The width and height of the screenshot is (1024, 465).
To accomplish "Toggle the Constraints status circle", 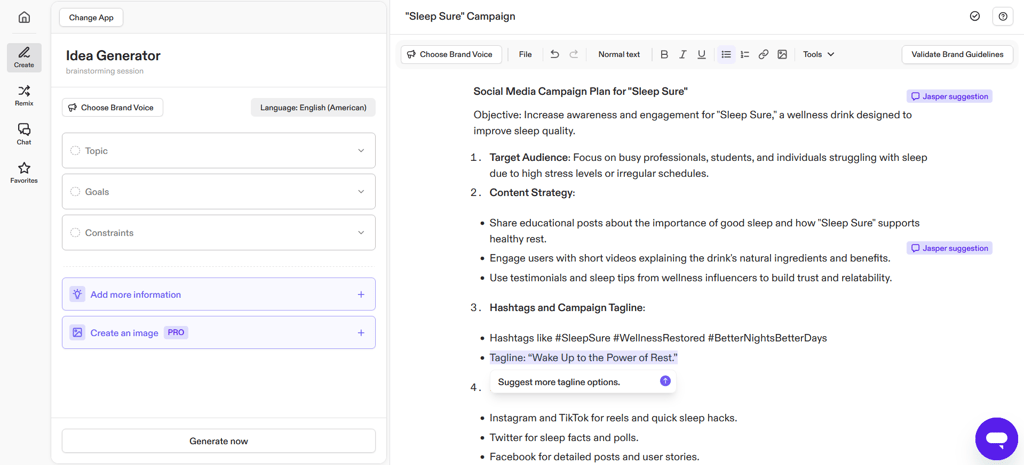I will coord(74,232).
